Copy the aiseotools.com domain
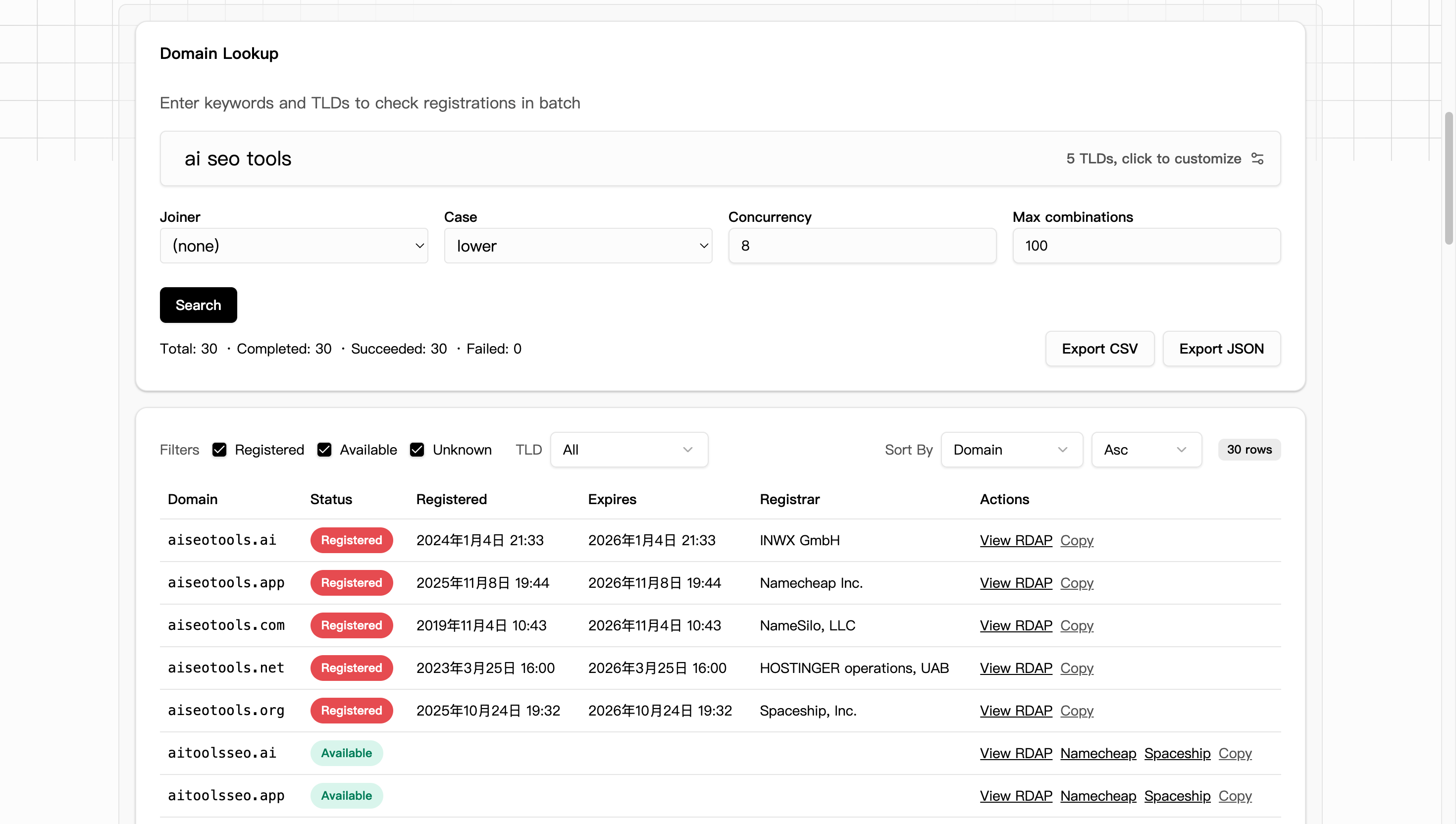 point(1076,625)
